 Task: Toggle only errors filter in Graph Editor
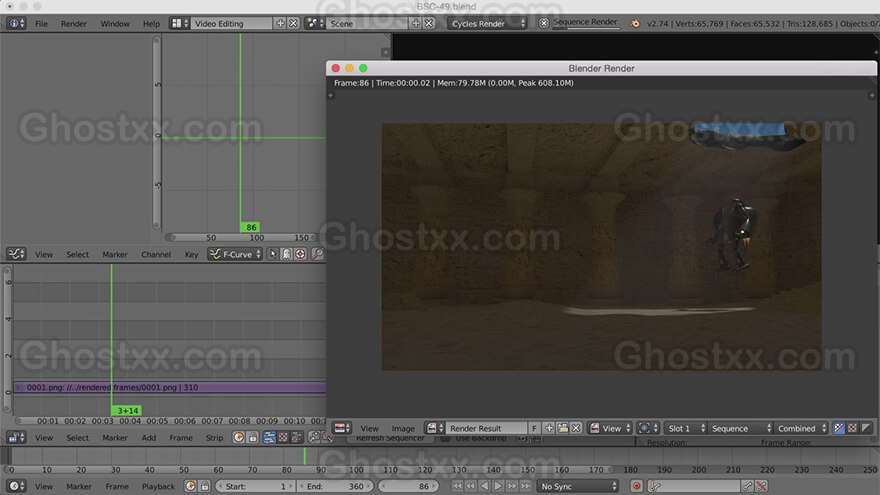[300, 254]
